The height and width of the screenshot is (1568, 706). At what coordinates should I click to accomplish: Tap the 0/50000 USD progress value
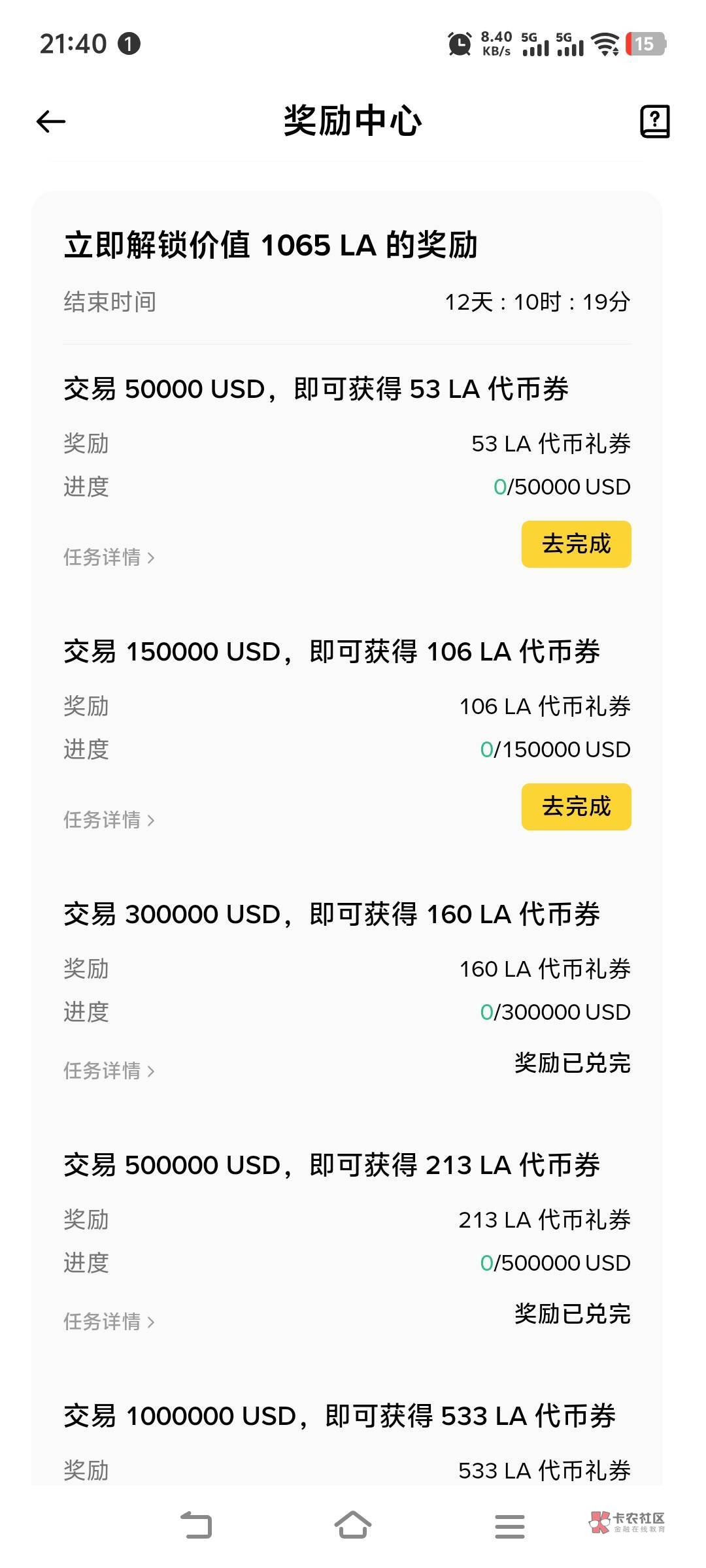(562, 487)
